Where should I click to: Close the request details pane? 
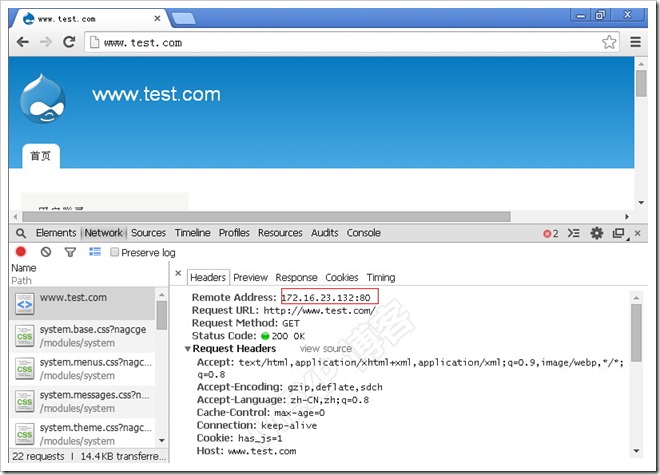click(178, 273)
